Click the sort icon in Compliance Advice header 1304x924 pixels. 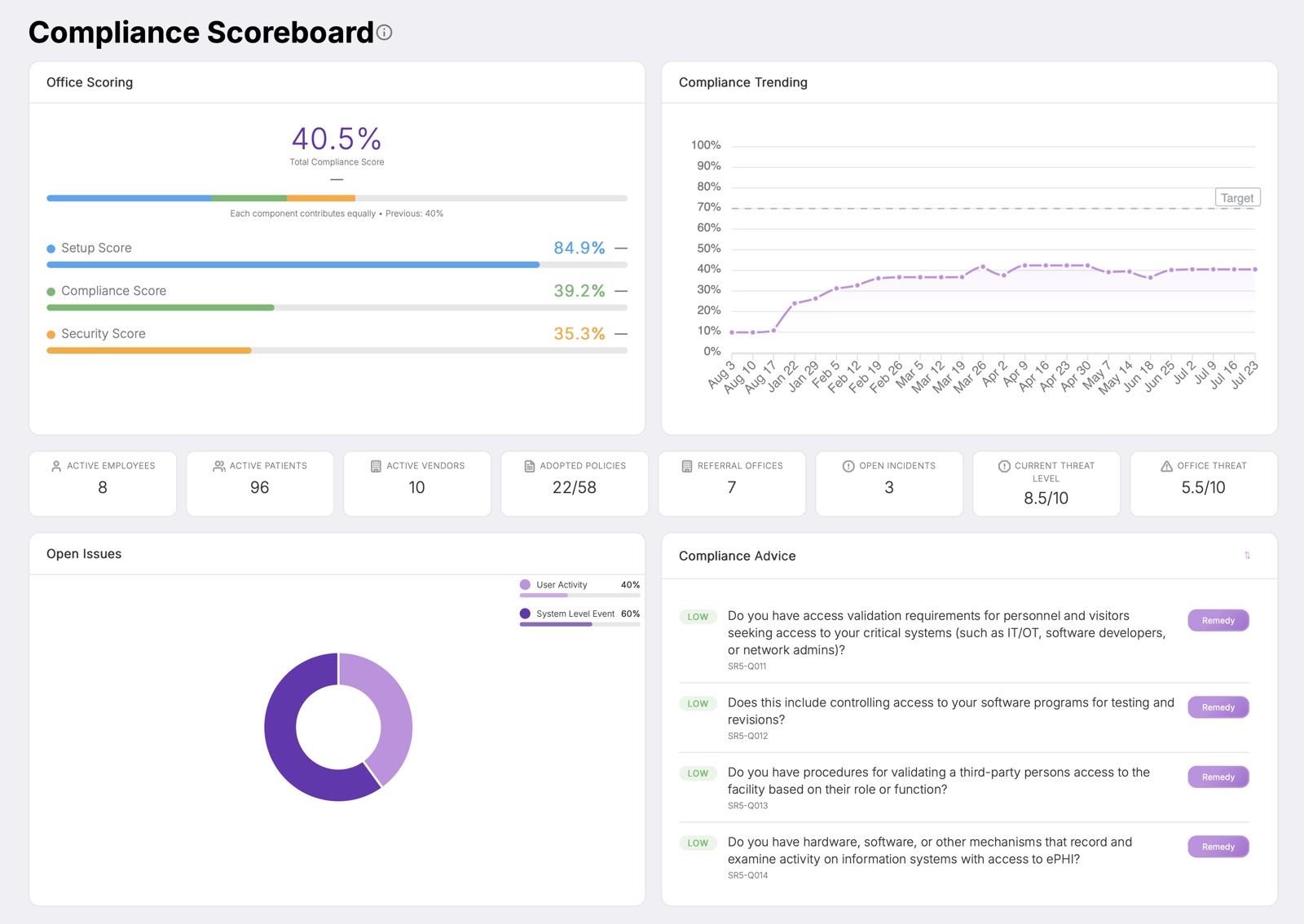[1247, 556]
